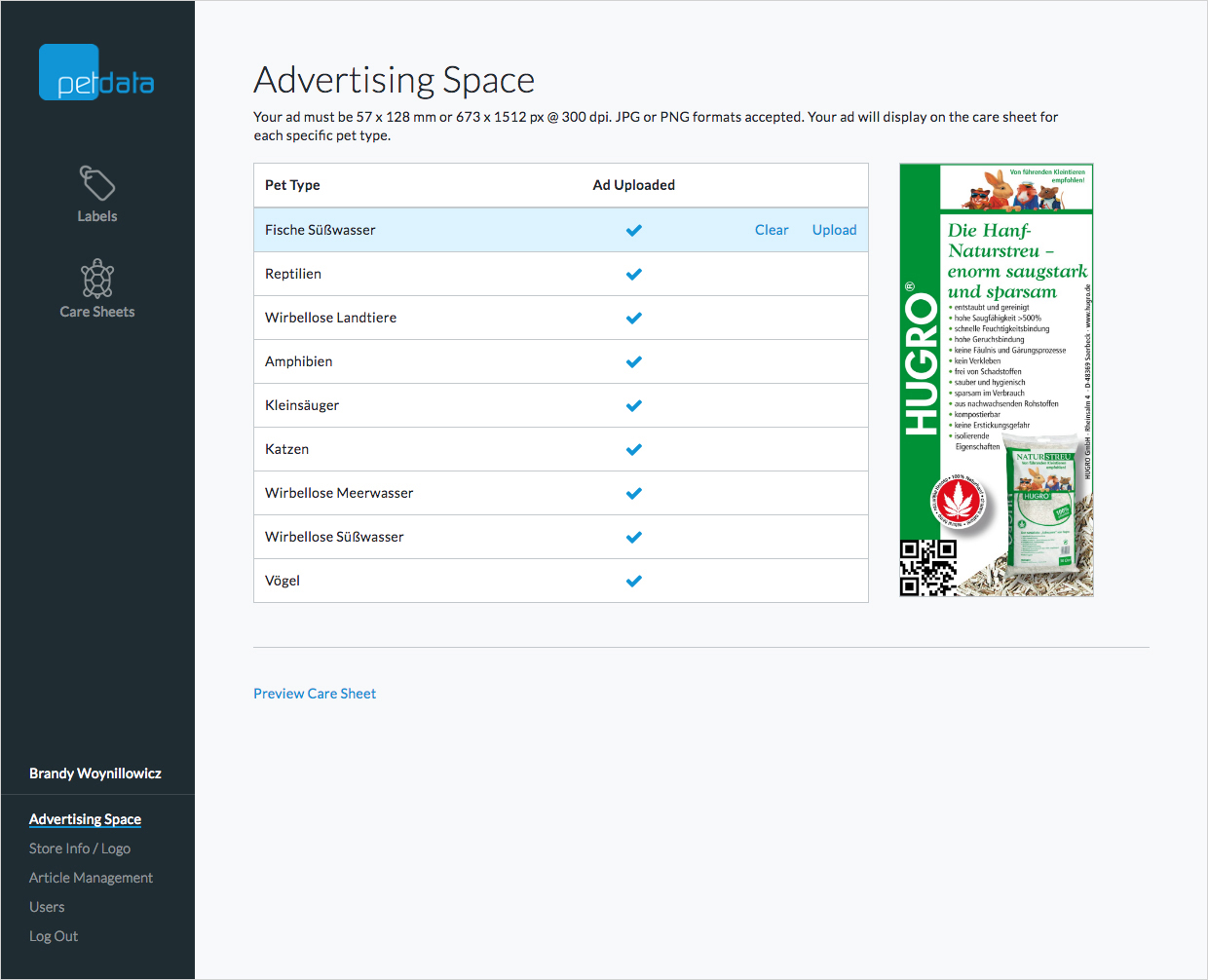Click the Fische Süßwasser checkmark icon
The height and width of the screenshot is (980, 1208).
633,230
